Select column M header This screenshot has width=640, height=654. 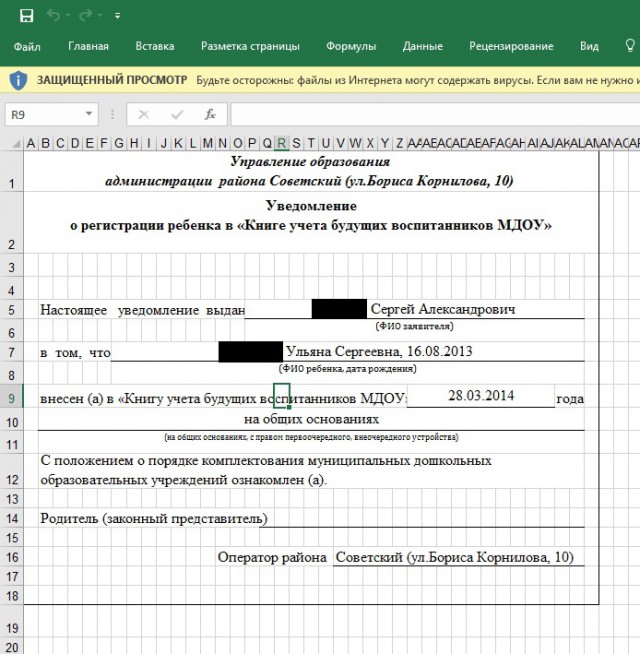pos(208,143)
